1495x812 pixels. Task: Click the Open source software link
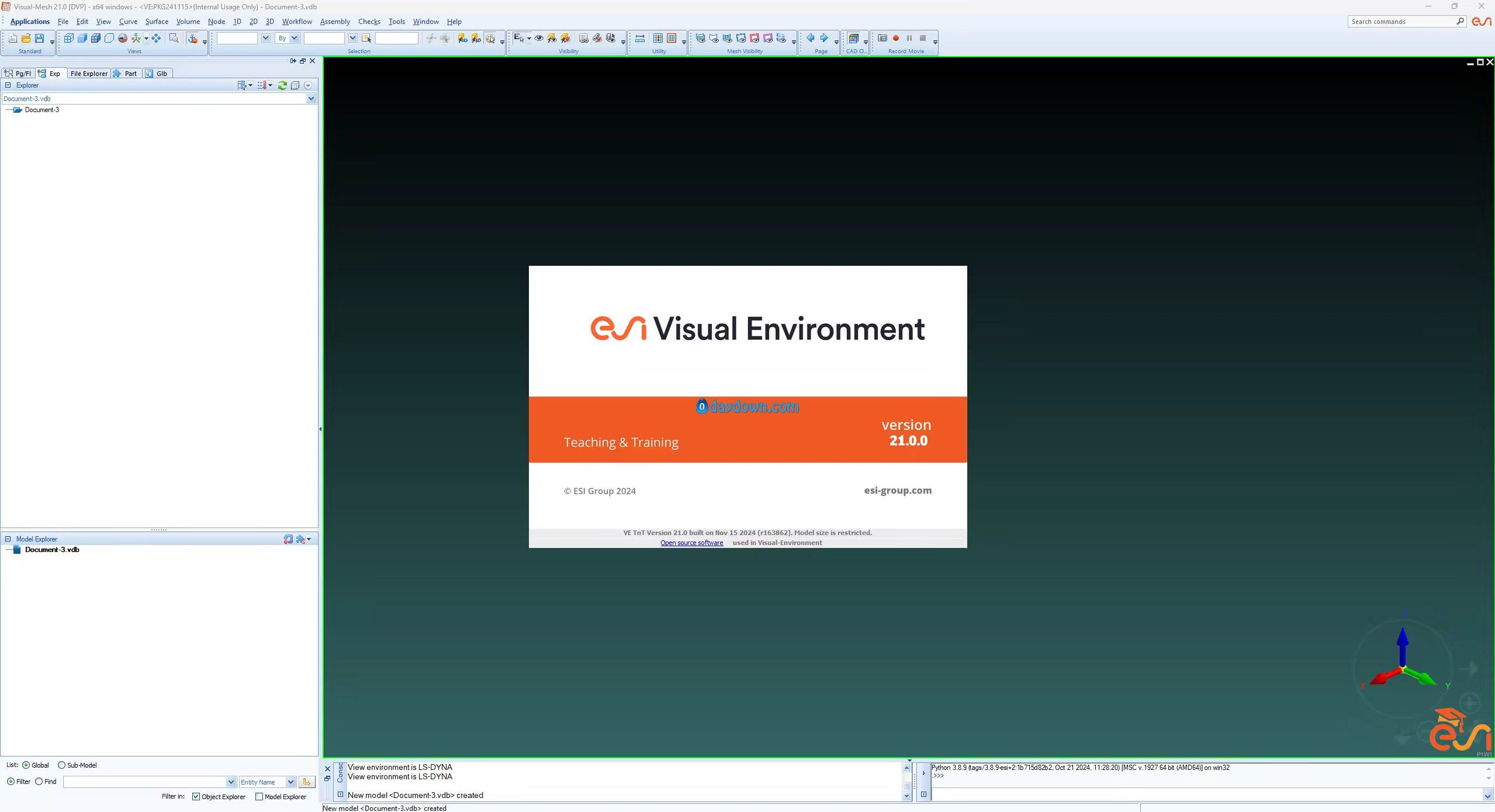691,543
